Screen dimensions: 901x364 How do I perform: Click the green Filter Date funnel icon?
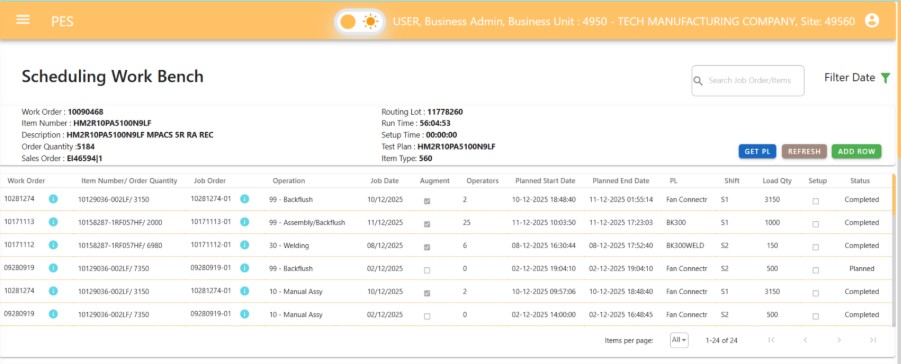[885, 78]
